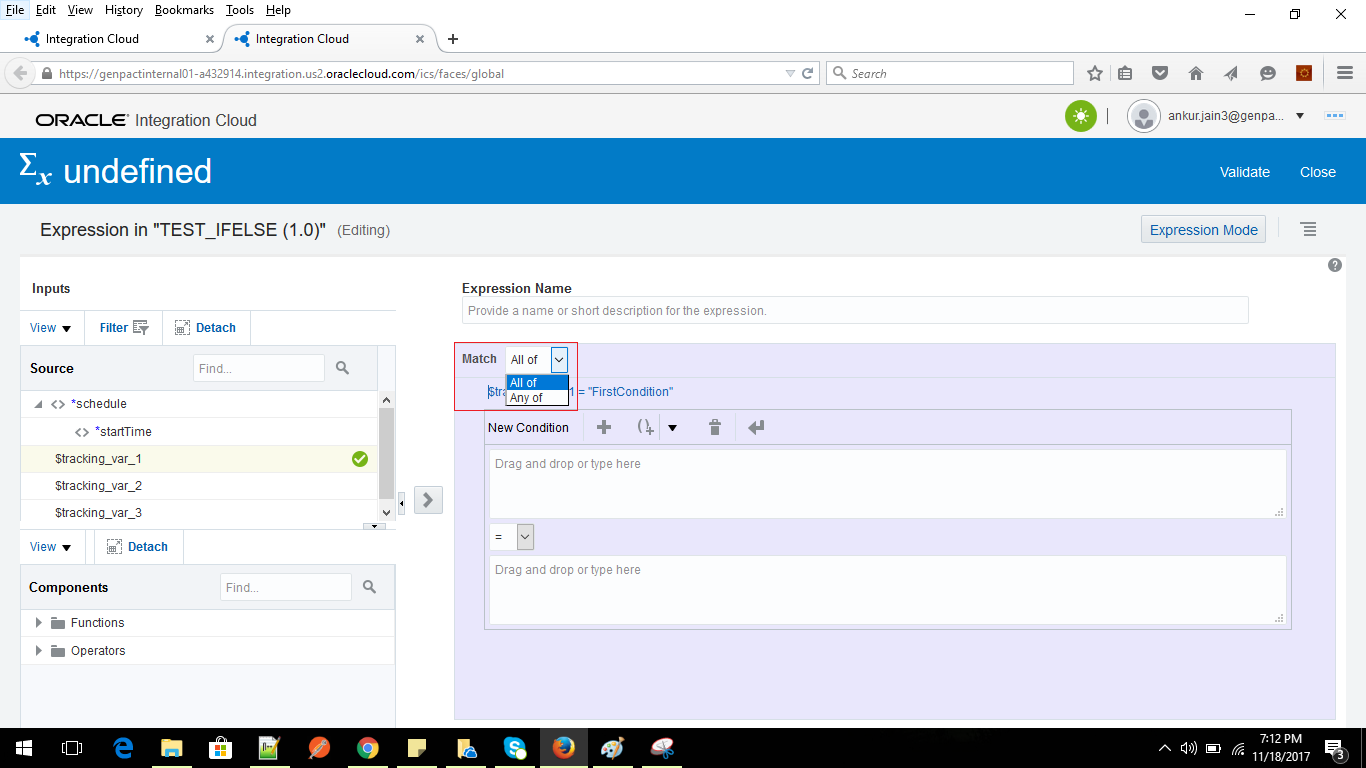This screenshot has width=1366, height=768.
Task: Open Google Chrome from the taskbar
Action: [x=368, y=748]
